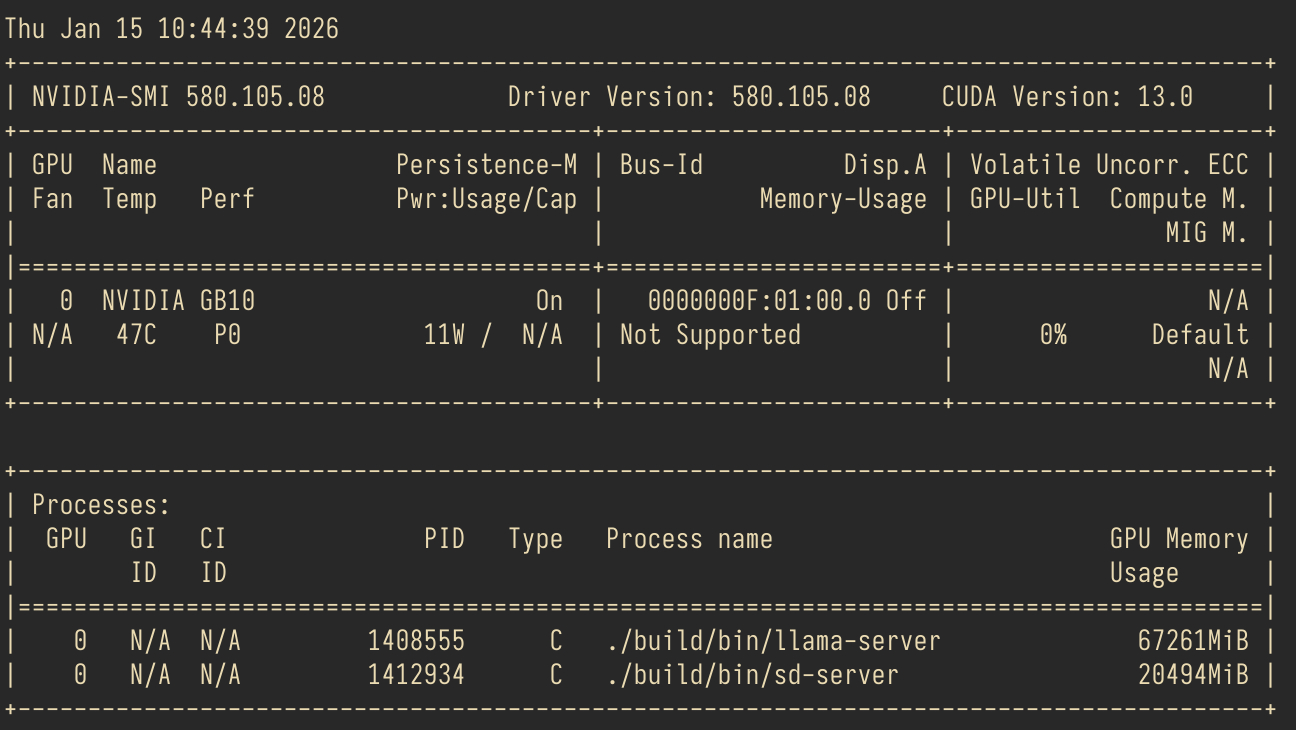
Task: Click the timestamp Thu Jan 15 10:44:39 2026
Action: click(172, 29)
